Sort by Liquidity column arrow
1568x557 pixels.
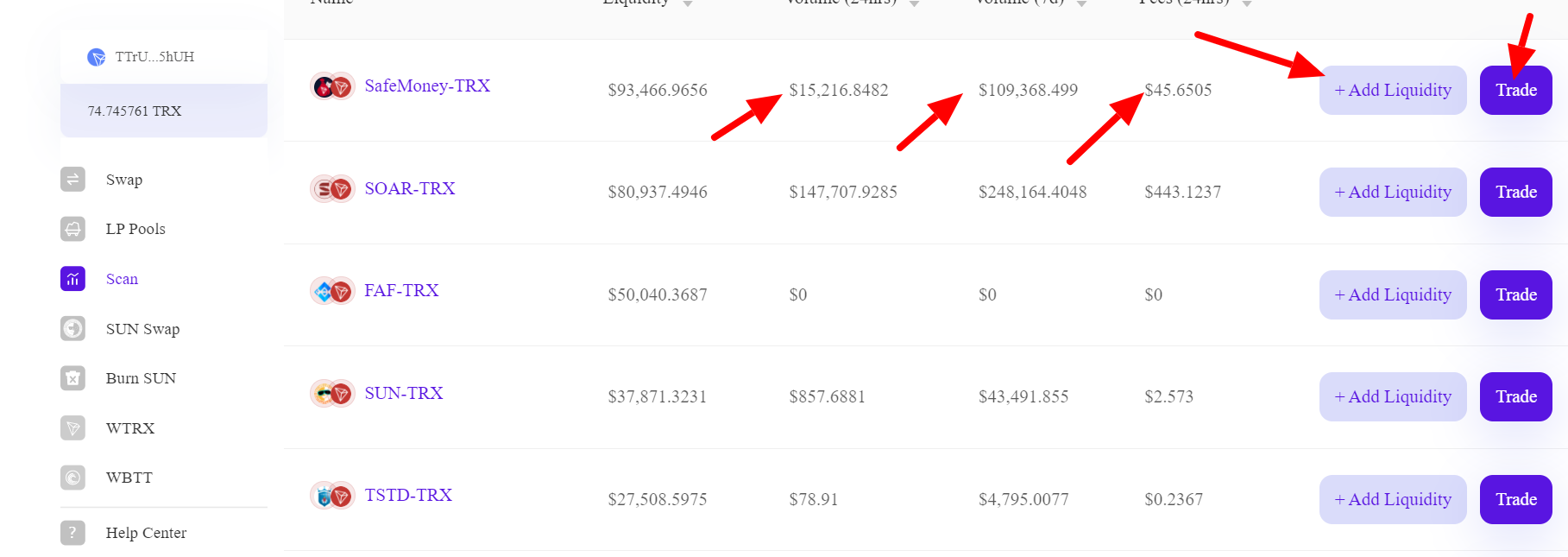(x=688, y=4)
